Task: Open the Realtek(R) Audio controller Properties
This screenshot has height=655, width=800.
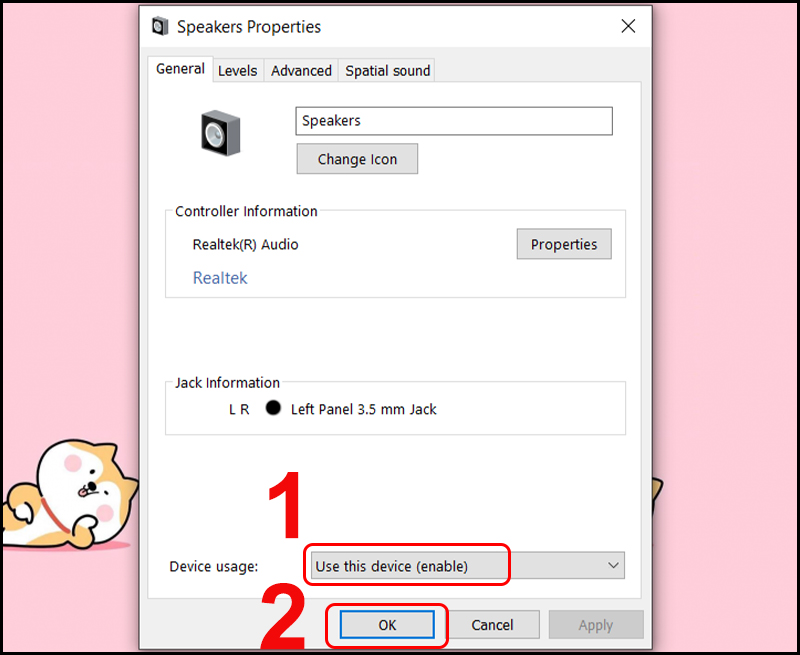Action: click(564, 244)
